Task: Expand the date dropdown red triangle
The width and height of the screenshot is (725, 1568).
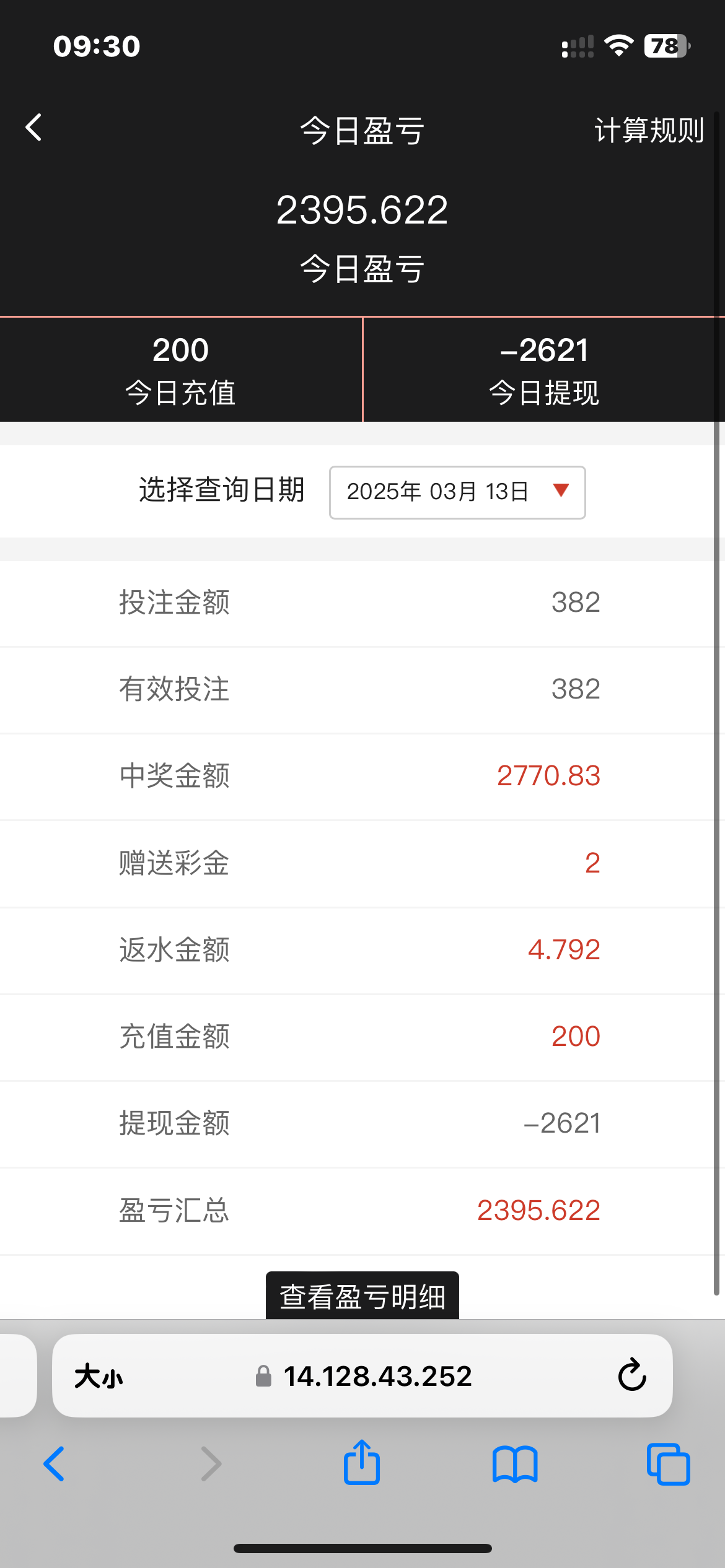Action: tap(561, 490)
